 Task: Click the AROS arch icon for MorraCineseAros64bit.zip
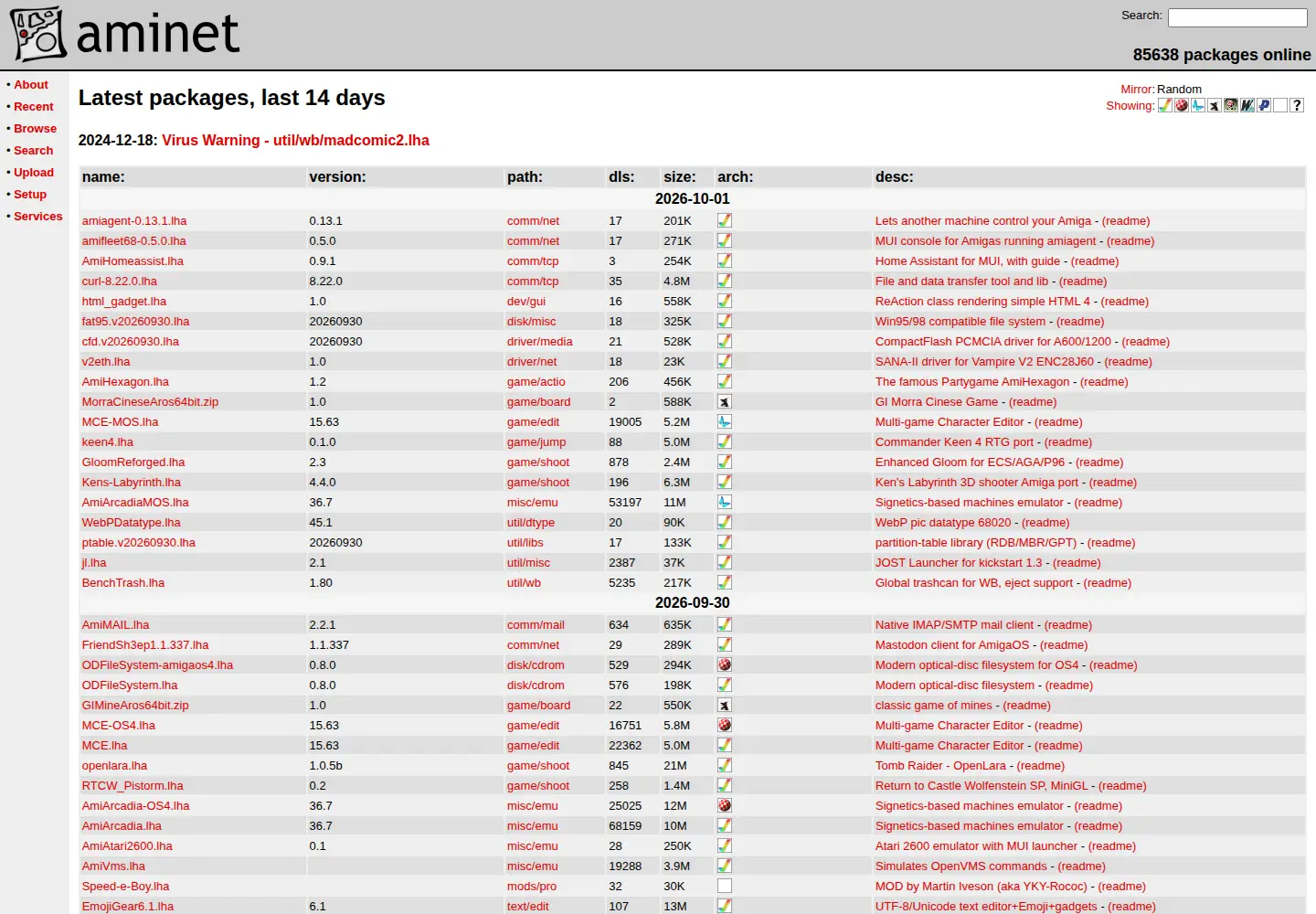725,402
